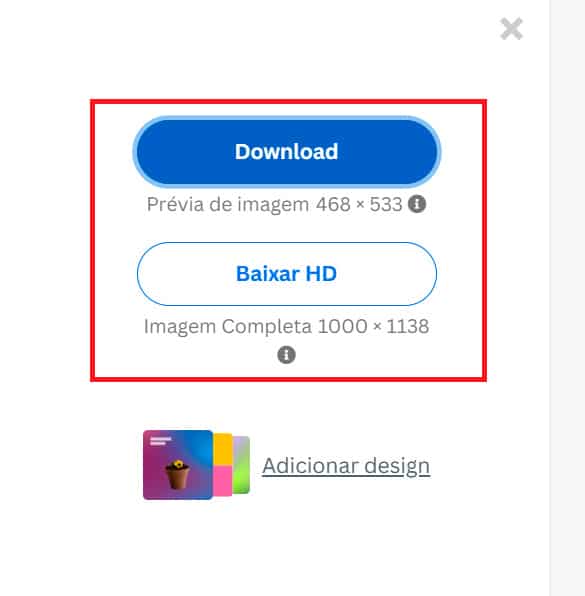585x596 pixels.
Task: Click the 468 × 533 preview dimensions
Action: click(359, 204)
